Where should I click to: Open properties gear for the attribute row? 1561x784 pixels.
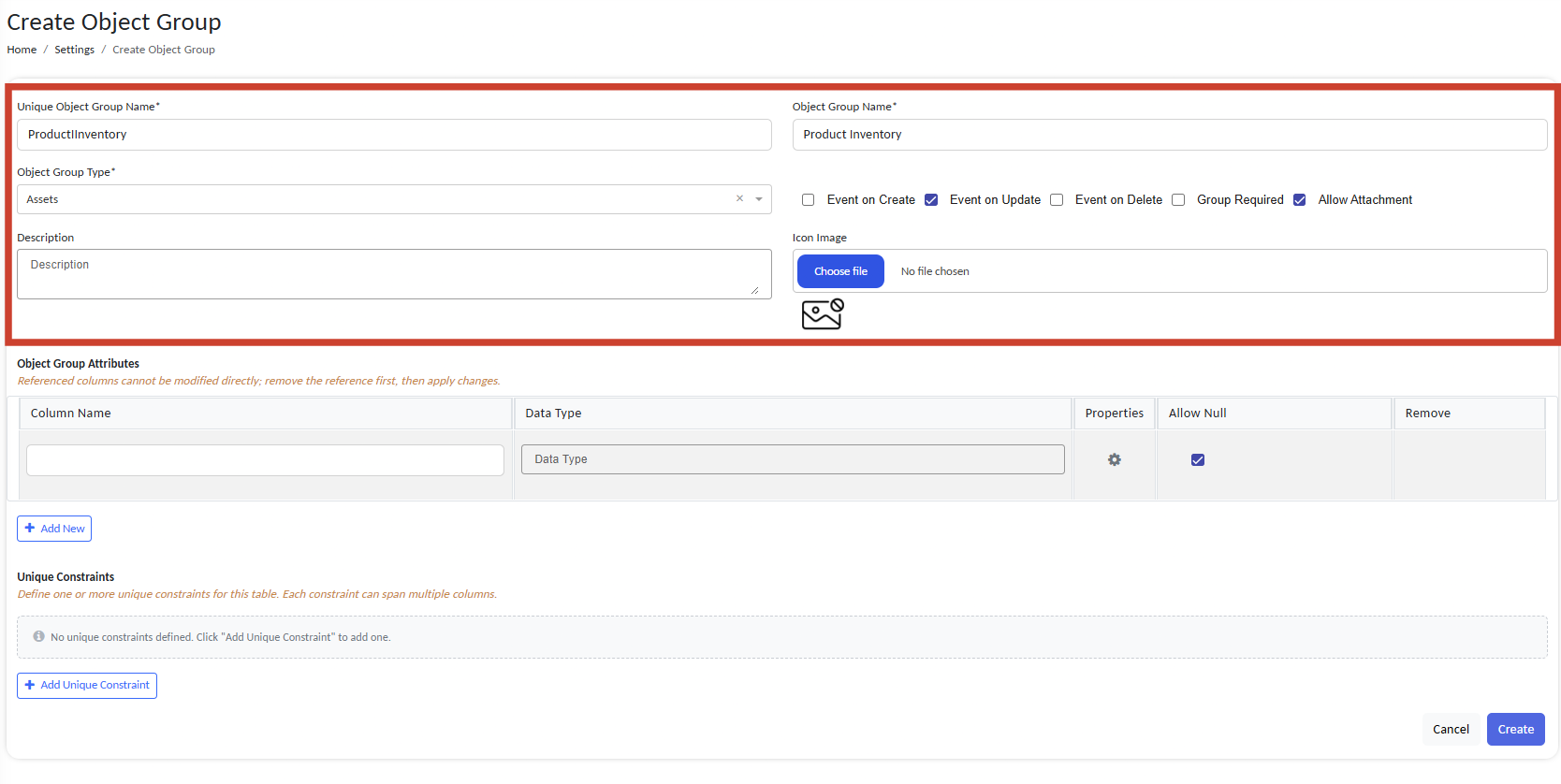click(x=1114, y=459)
